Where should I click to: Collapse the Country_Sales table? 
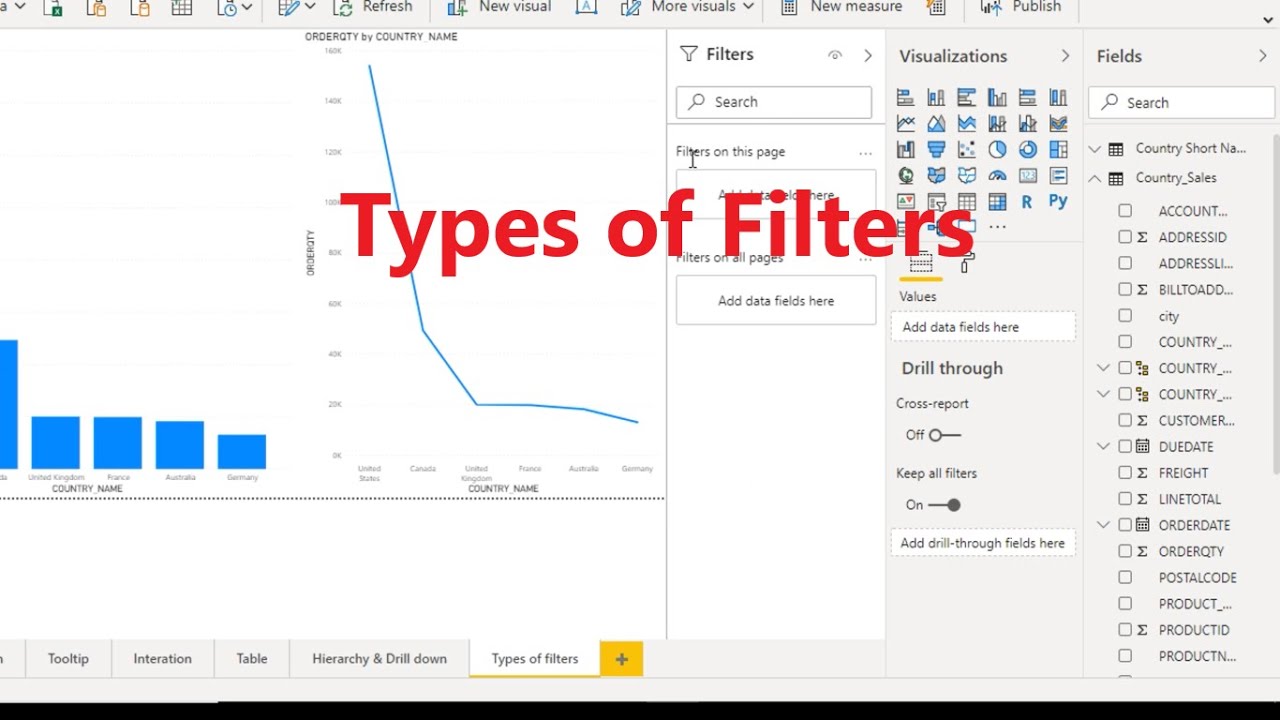1094,178
